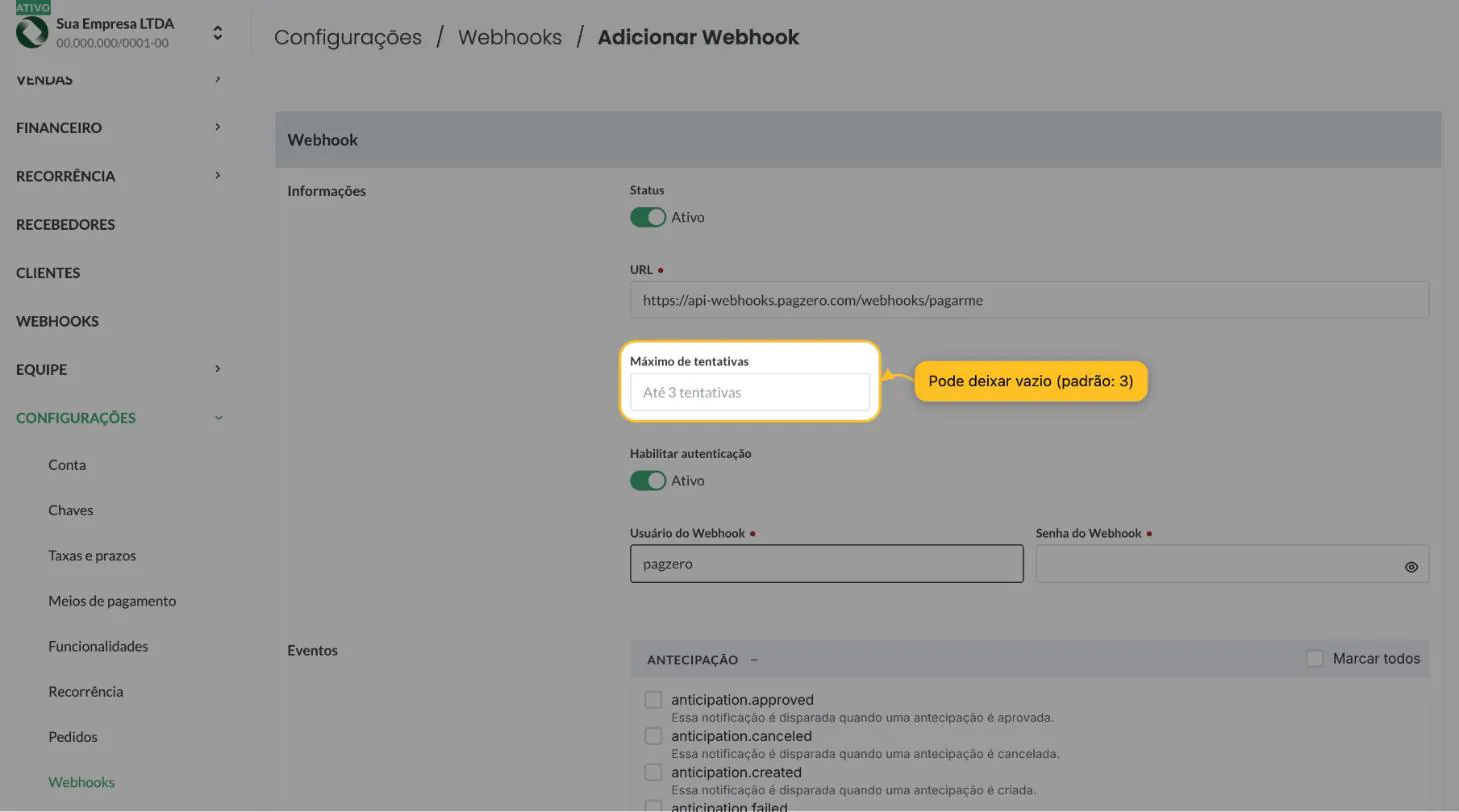Viewport: 1459px width, 812px height.
Task: Go to Configurações breadcrumb
Action: coord(348,37)
